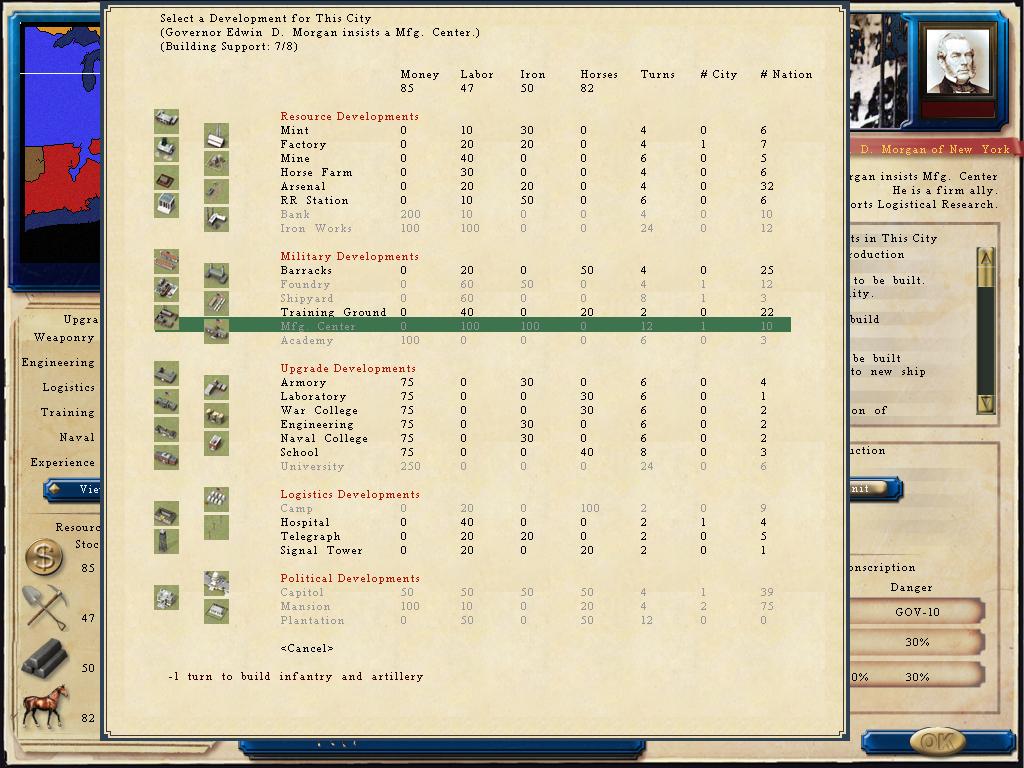
Task: Click the scrollbar up arrow in city panel
Action: click(x=985, y=257)
